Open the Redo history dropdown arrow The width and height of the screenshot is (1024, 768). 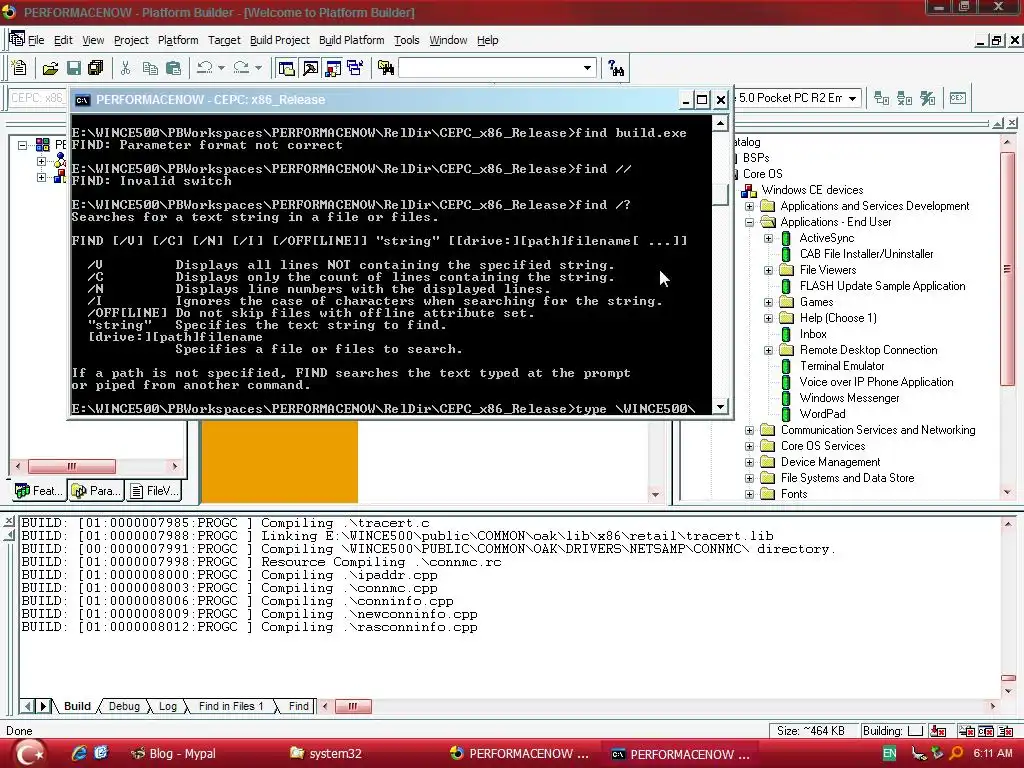coord(259,68)
